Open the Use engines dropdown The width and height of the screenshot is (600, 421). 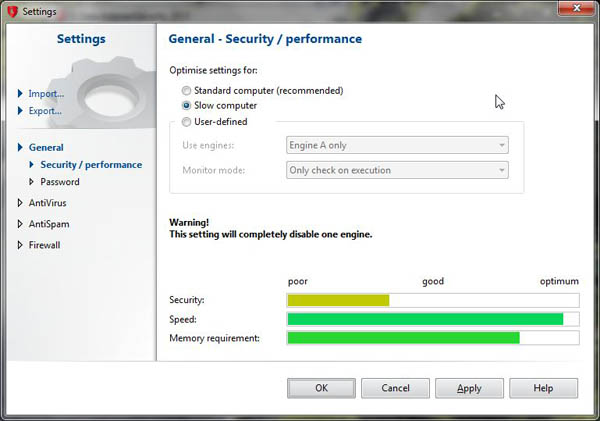coord(397,145)
